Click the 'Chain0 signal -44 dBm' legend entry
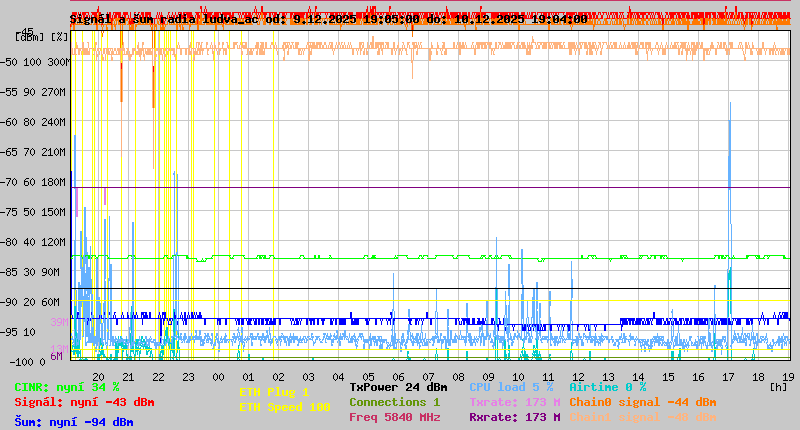Viewport: 800px width, 430px height. click(x=643, y=402)
